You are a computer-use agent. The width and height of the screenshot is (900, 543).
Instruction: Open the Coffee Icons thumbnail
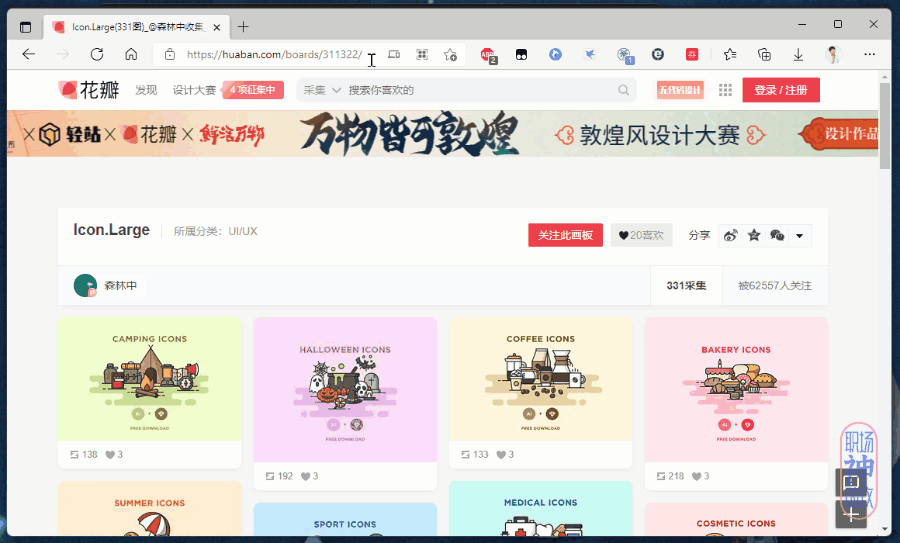(x=540, y=379)
